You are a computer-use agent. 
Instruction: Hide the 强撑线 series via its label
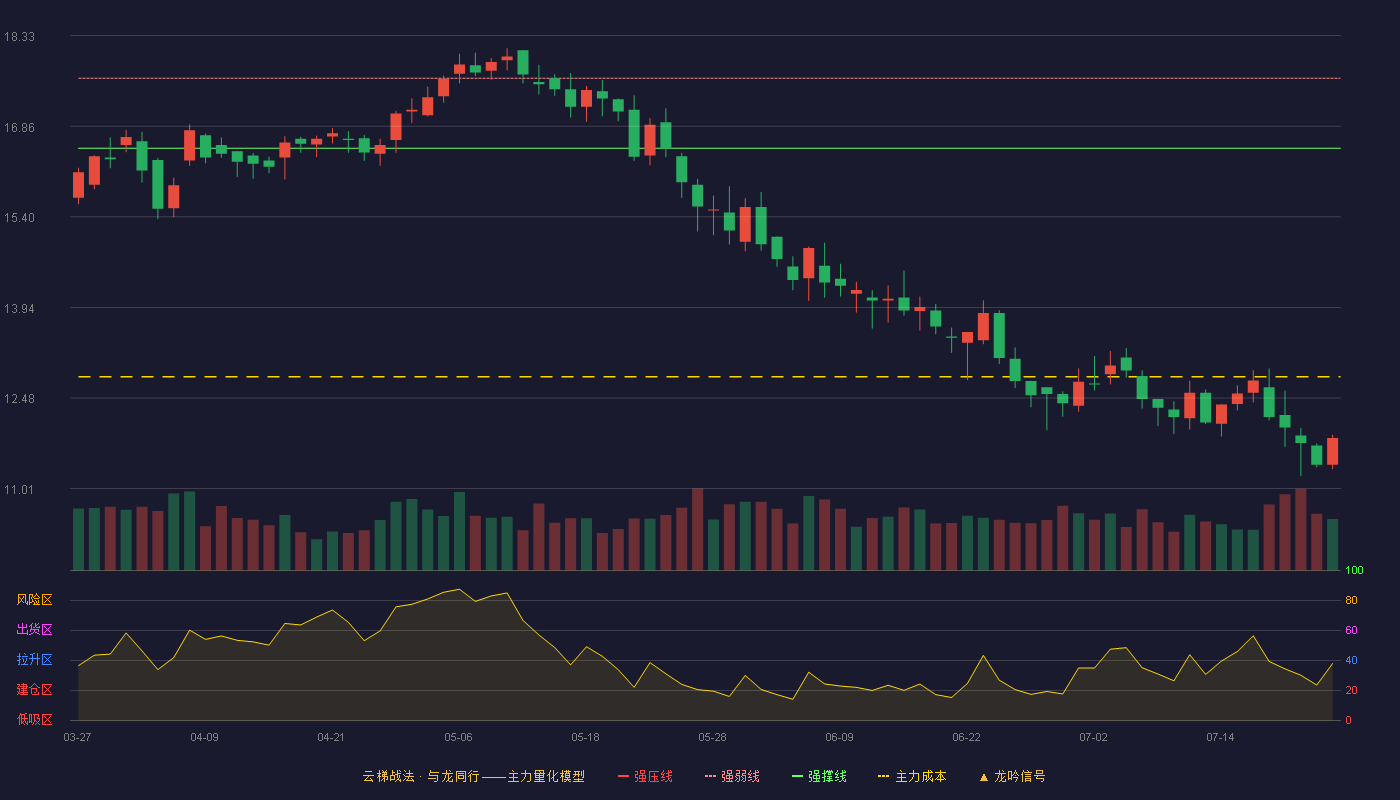pyautogui.click(x=827, y=776)
